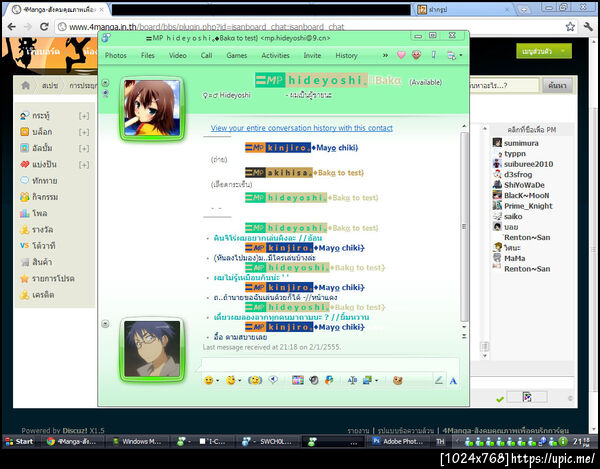The width and height of the screenshot is (600, 469).
Task: Reload the browser page
Action: click(x=44, y=26)
